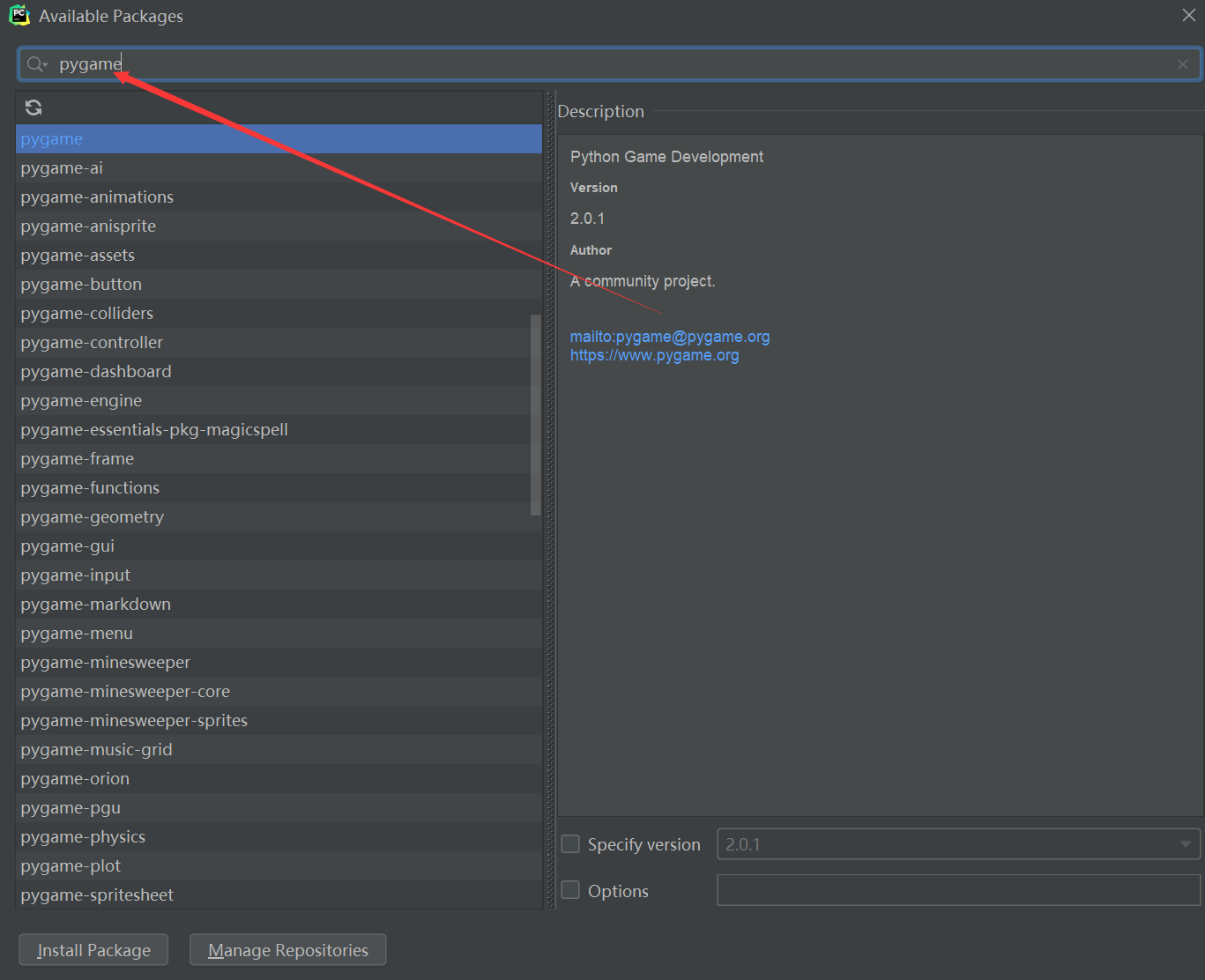The image size is (1205, 980).
Task: Close the Available Packages dialog
Action: pyautogui.click(x=1188, y=15)
